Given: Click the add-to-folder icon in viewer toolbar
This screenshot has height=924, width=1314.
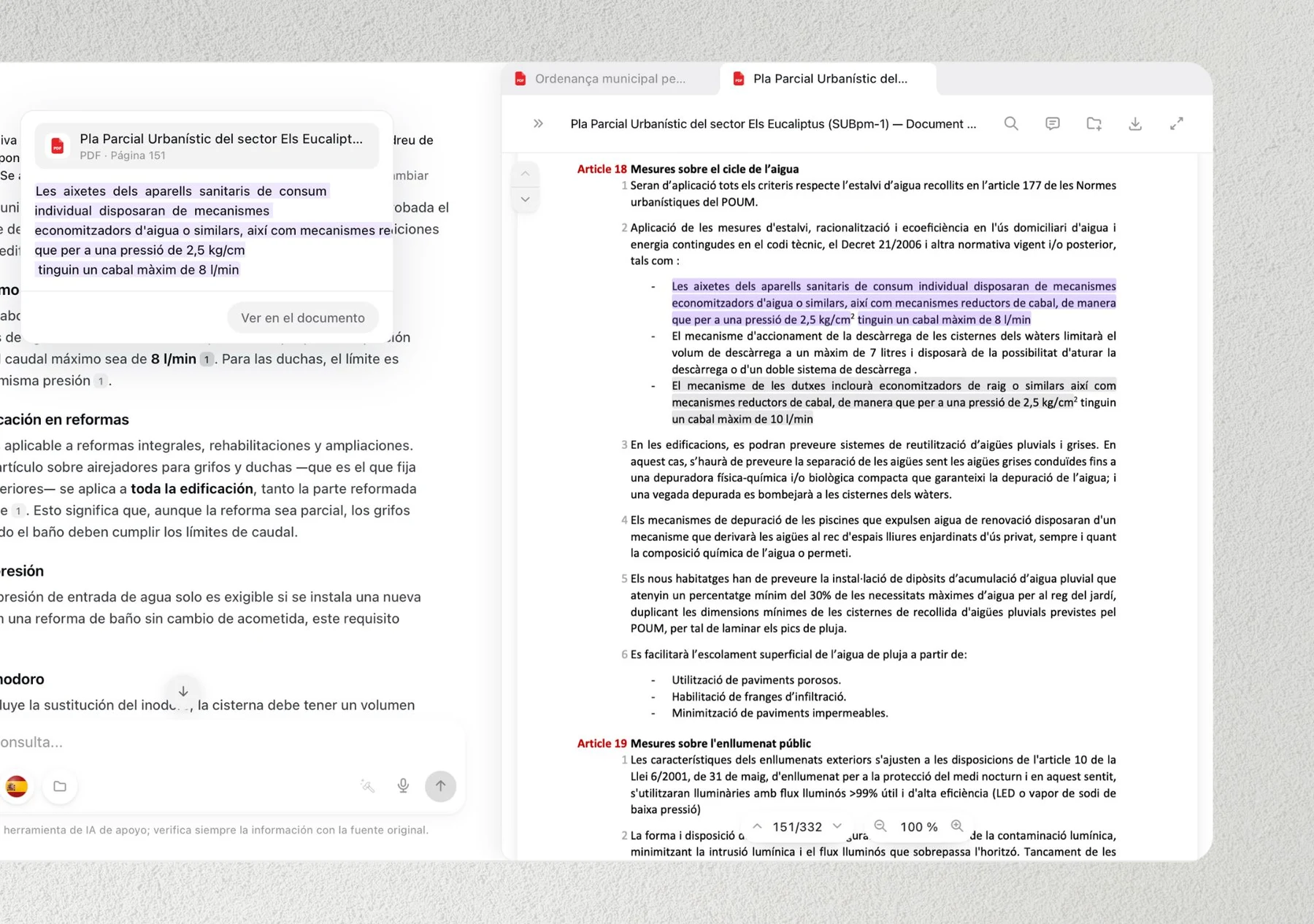Looking at the screenshot, I should (1094, 123).
